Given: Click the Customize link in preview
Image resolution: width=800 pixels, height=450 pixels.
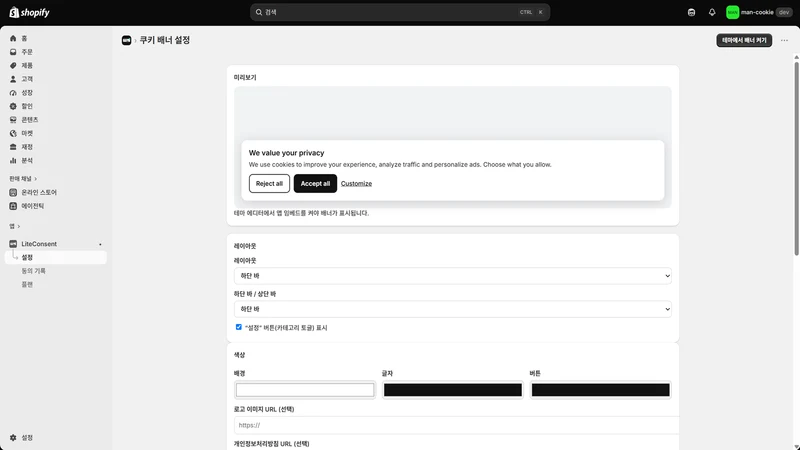Looking at the screenshot, I should 356,184.
